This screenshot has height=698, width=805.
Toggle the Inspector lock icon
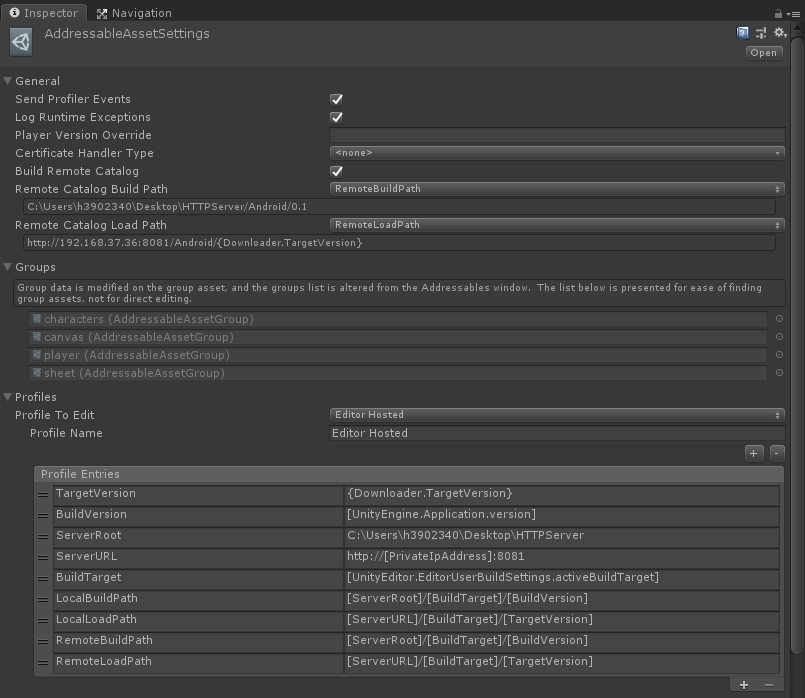pos(778,14)
